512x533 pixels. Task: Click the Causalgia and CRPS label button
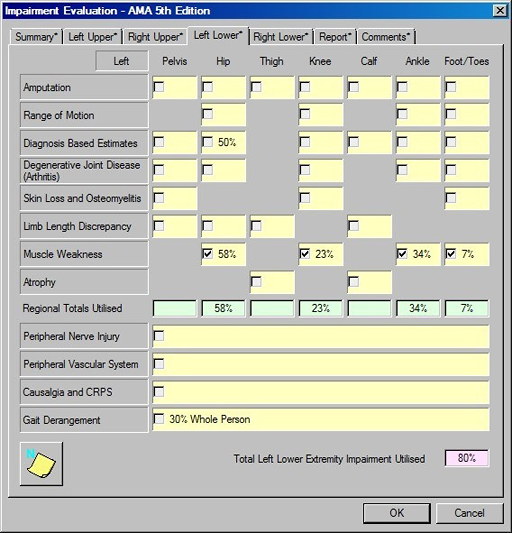[x=84, y=392]
